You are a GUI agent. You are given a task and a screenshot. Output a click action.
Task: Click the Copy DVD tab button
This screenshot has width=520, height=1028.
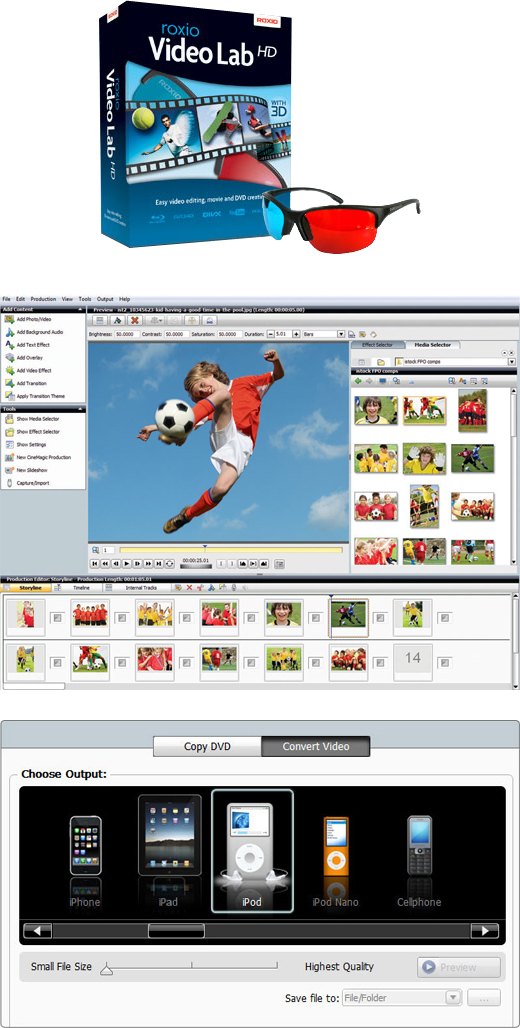pos(207,747)
